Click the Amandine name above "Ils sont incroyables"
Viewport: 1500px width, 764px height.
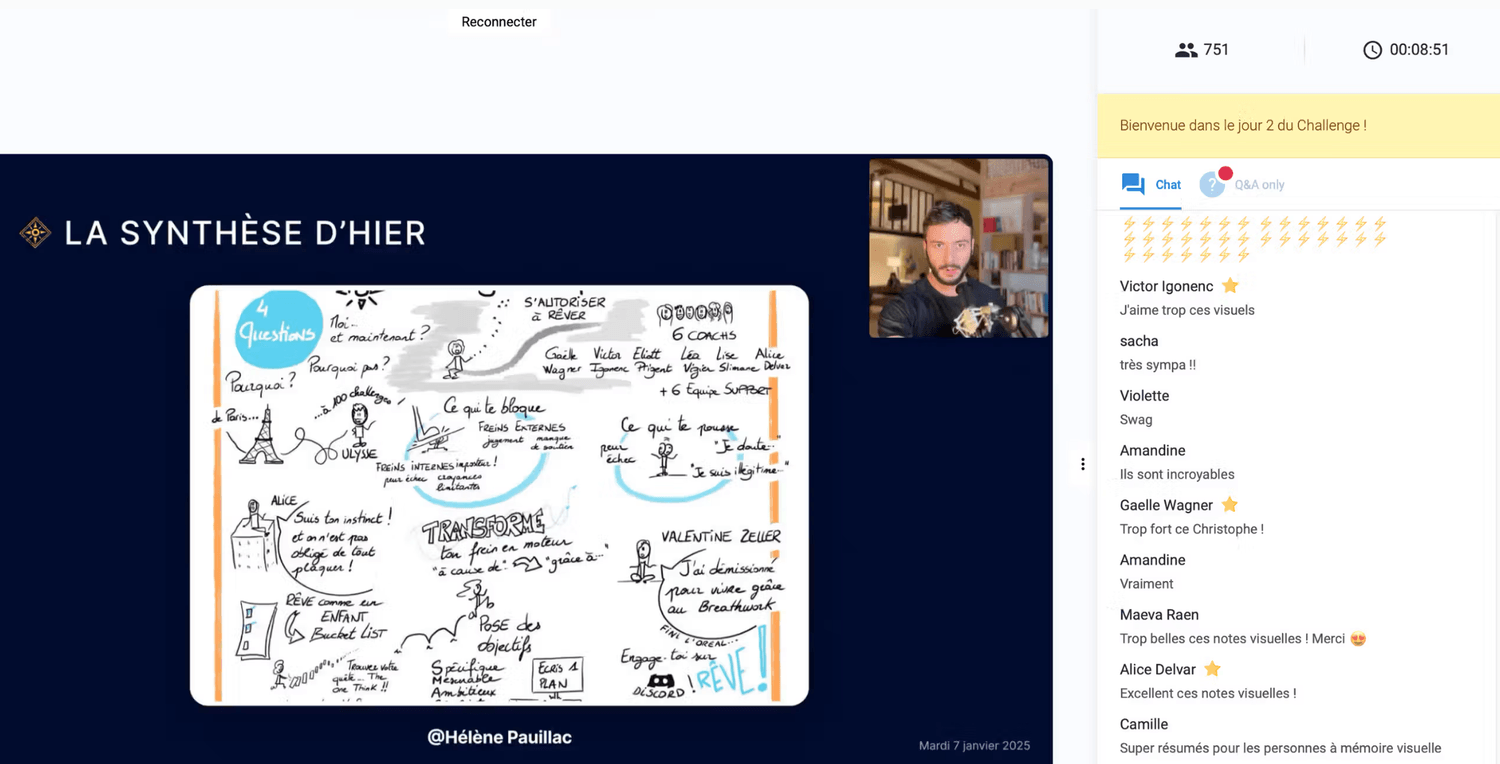1153,451
